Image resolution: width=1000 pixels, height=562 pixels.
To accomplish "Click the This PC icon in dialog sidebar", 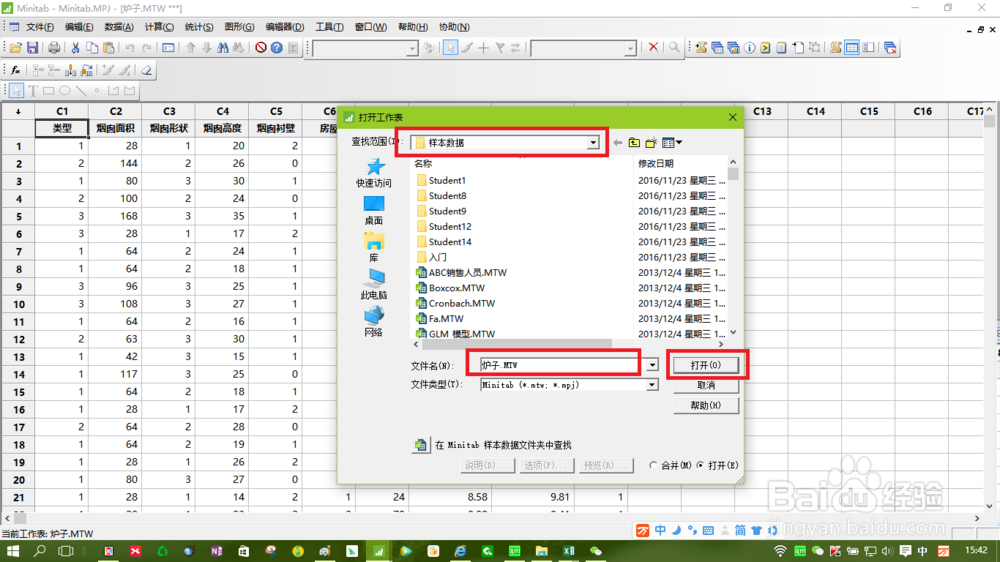I will 374,285.
